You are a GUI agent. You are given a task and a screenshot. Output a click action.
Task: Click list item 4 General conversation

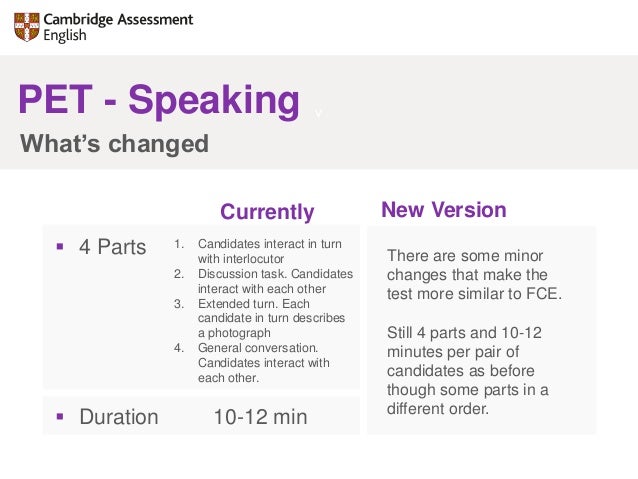click(x=264, y=363)
